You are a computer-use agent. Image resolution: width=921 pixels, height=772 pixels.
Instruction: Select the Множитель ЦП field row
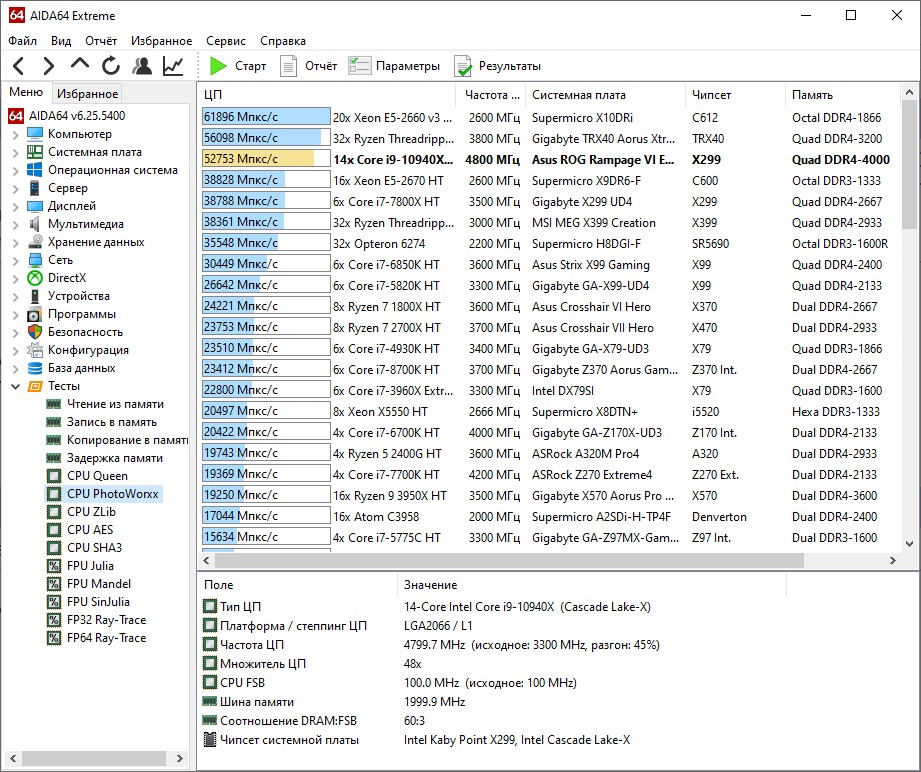point(492,663)
